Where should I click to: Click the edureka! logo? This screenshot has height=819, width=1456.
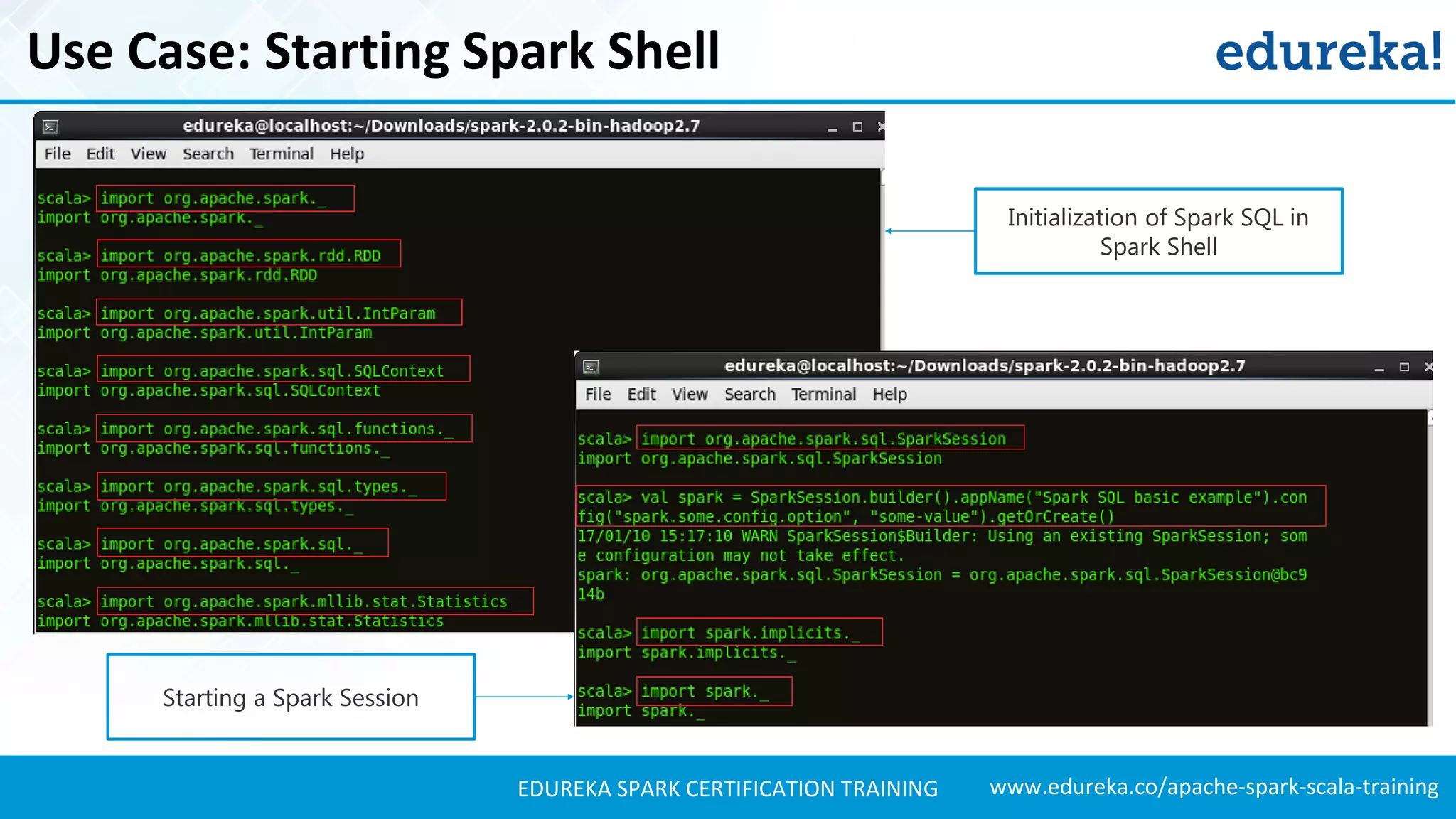coord(1329,51)
